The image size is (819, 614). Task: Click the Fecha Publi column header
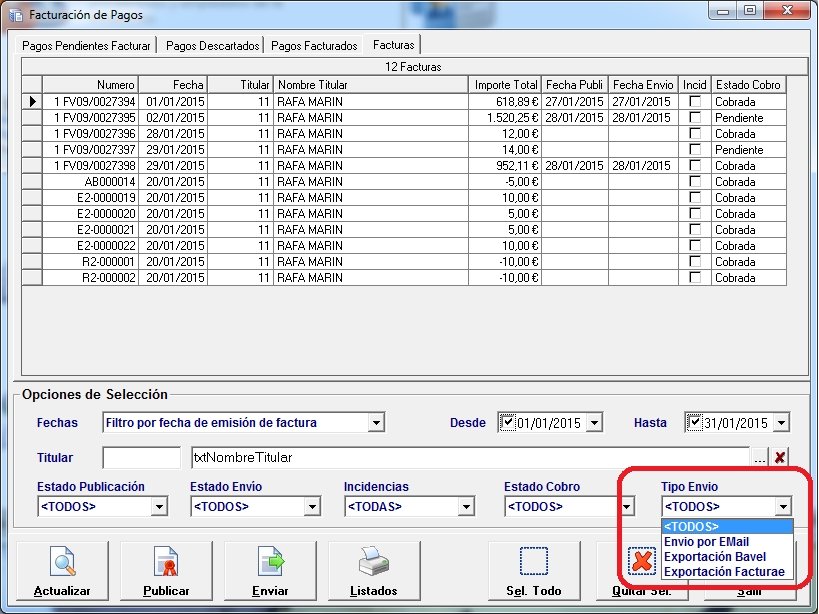click(575, 85)
